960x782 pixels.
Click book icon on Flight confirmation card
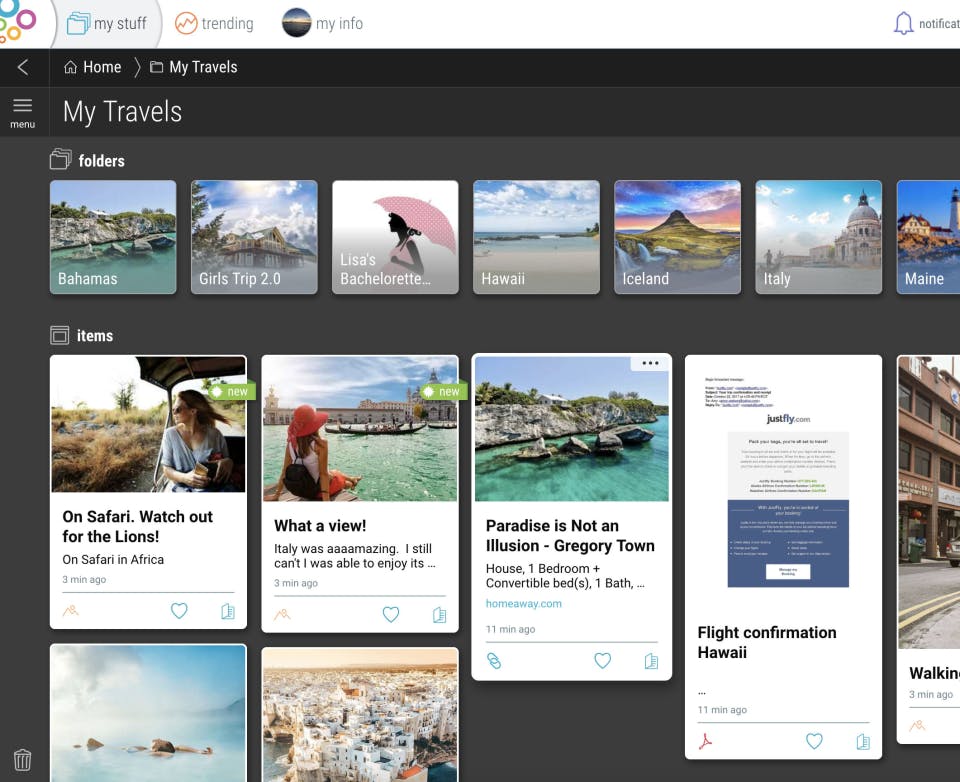(863, 742)
